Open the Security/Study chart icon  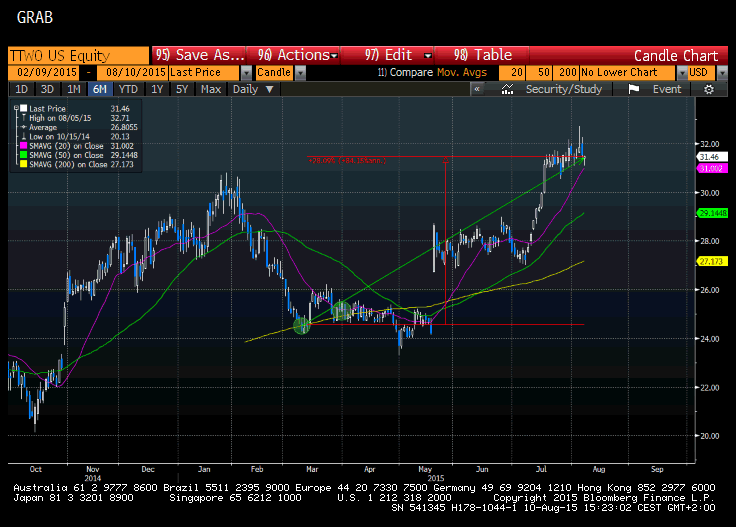tap(507, 89)
